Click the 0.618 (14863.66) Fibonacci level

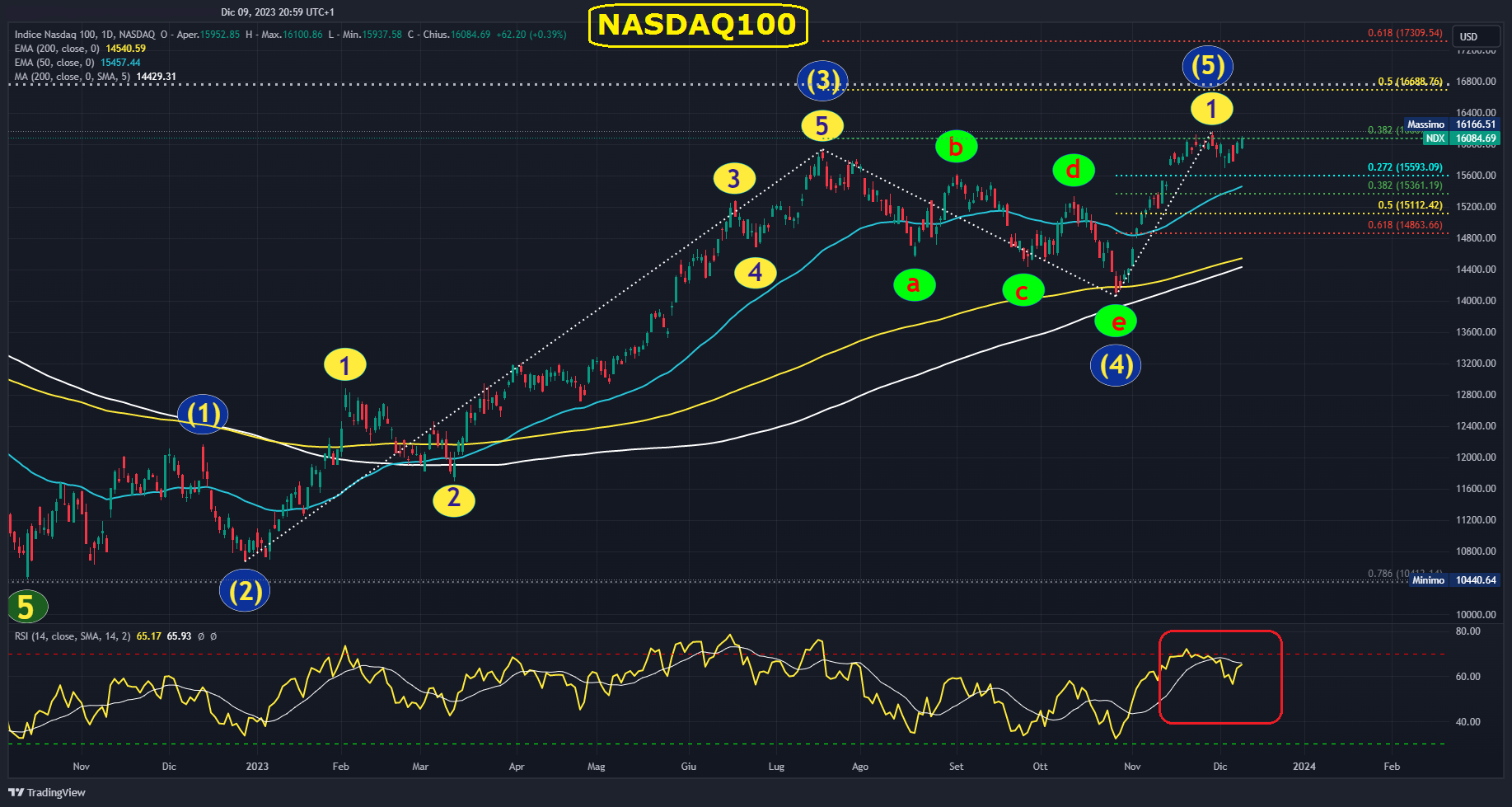pos(1406,225)
